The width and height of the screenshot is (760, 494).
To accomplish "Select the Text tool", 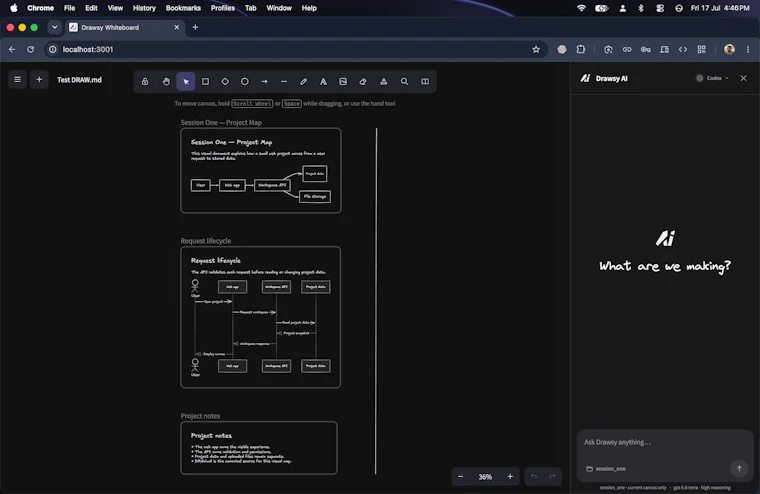I will pyautogui.click(x=323, y=81).
